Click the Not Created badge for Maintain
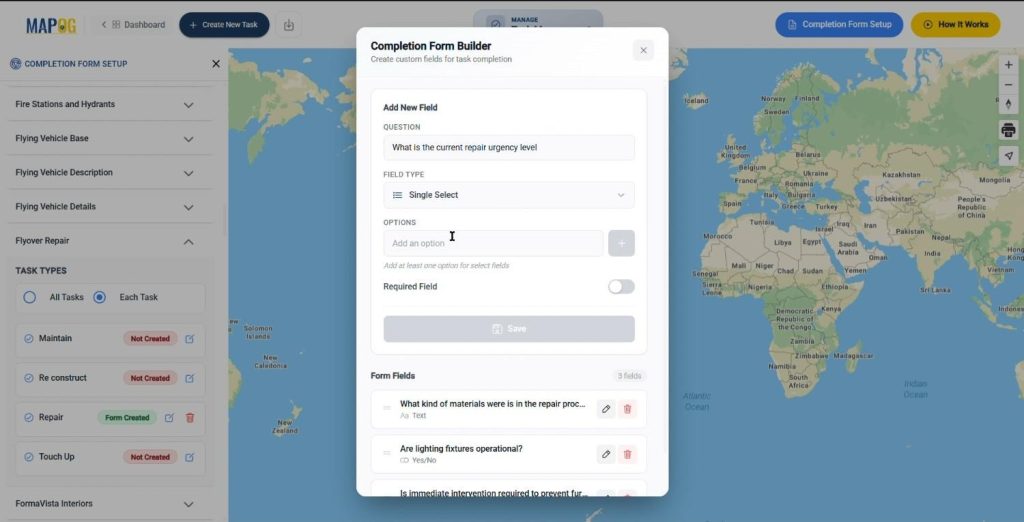1024x522 pixels. [x=150, y=338]
